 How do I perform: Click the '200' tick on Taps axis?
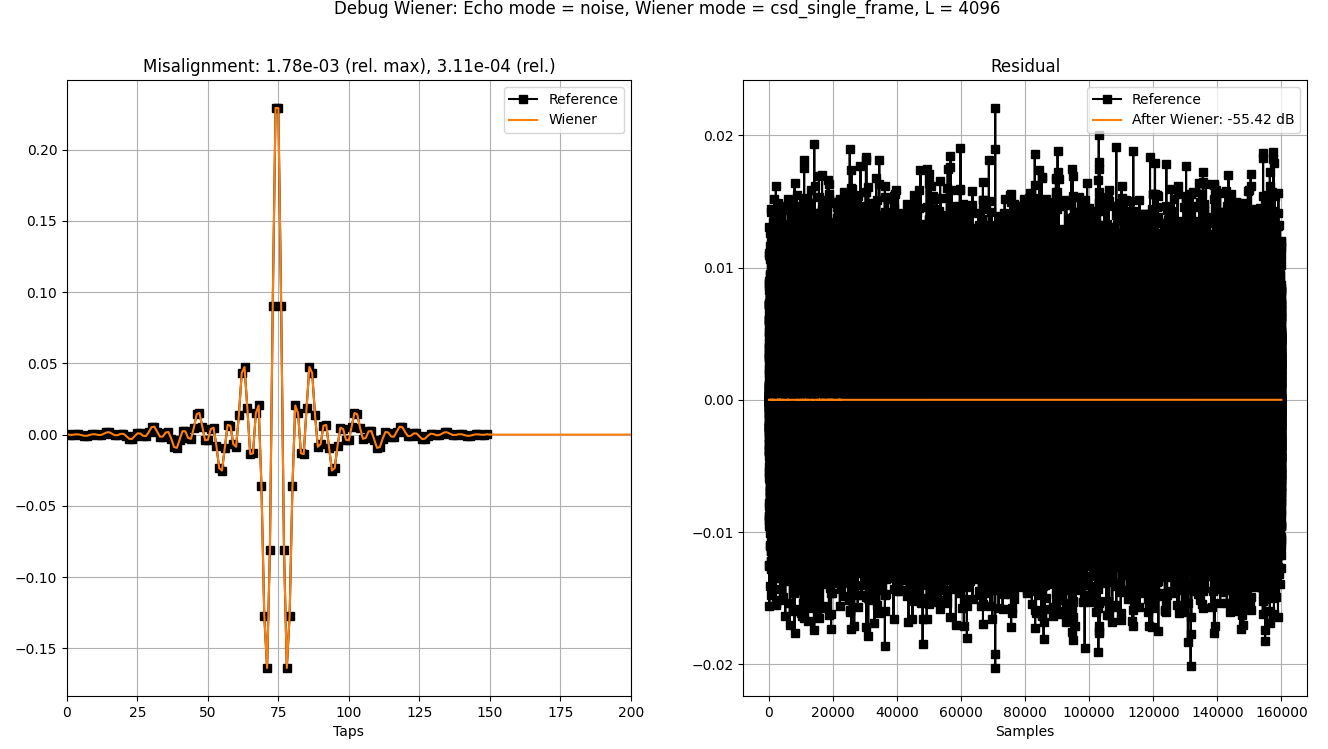[x=631, y=712]
